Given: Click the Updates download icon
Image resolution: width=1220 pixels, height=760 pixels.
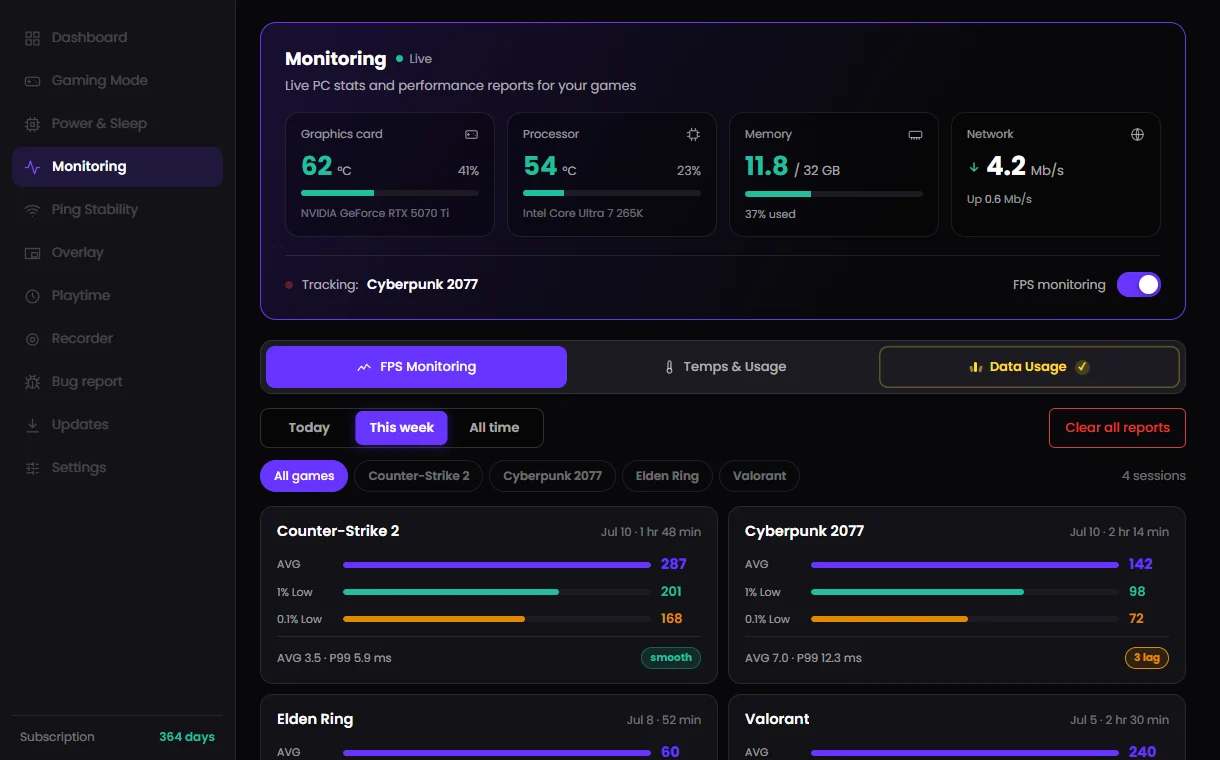Looking at the screenshot, I should click(33, 425).
